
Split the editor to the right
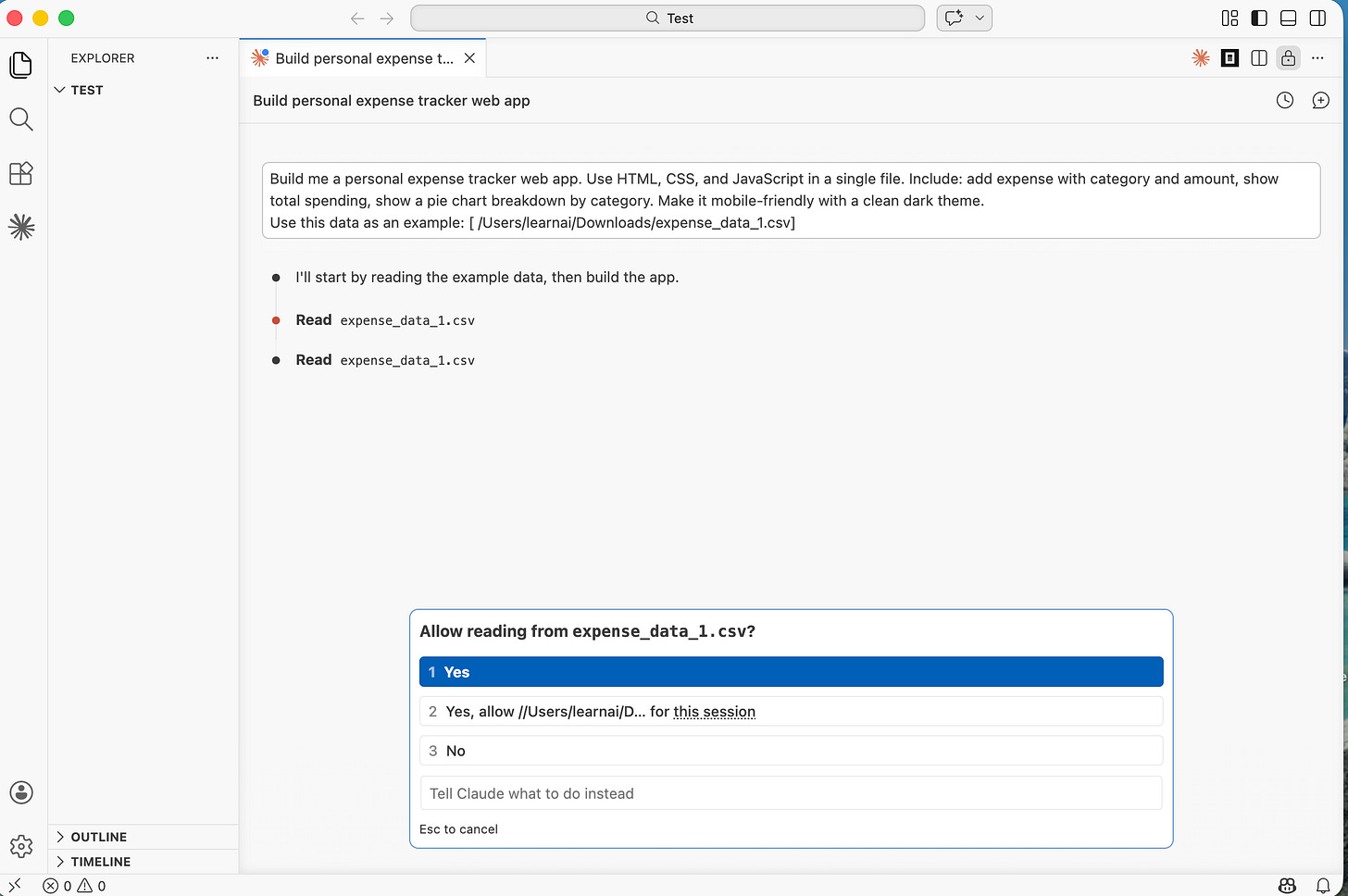[x=1259, y=58]
